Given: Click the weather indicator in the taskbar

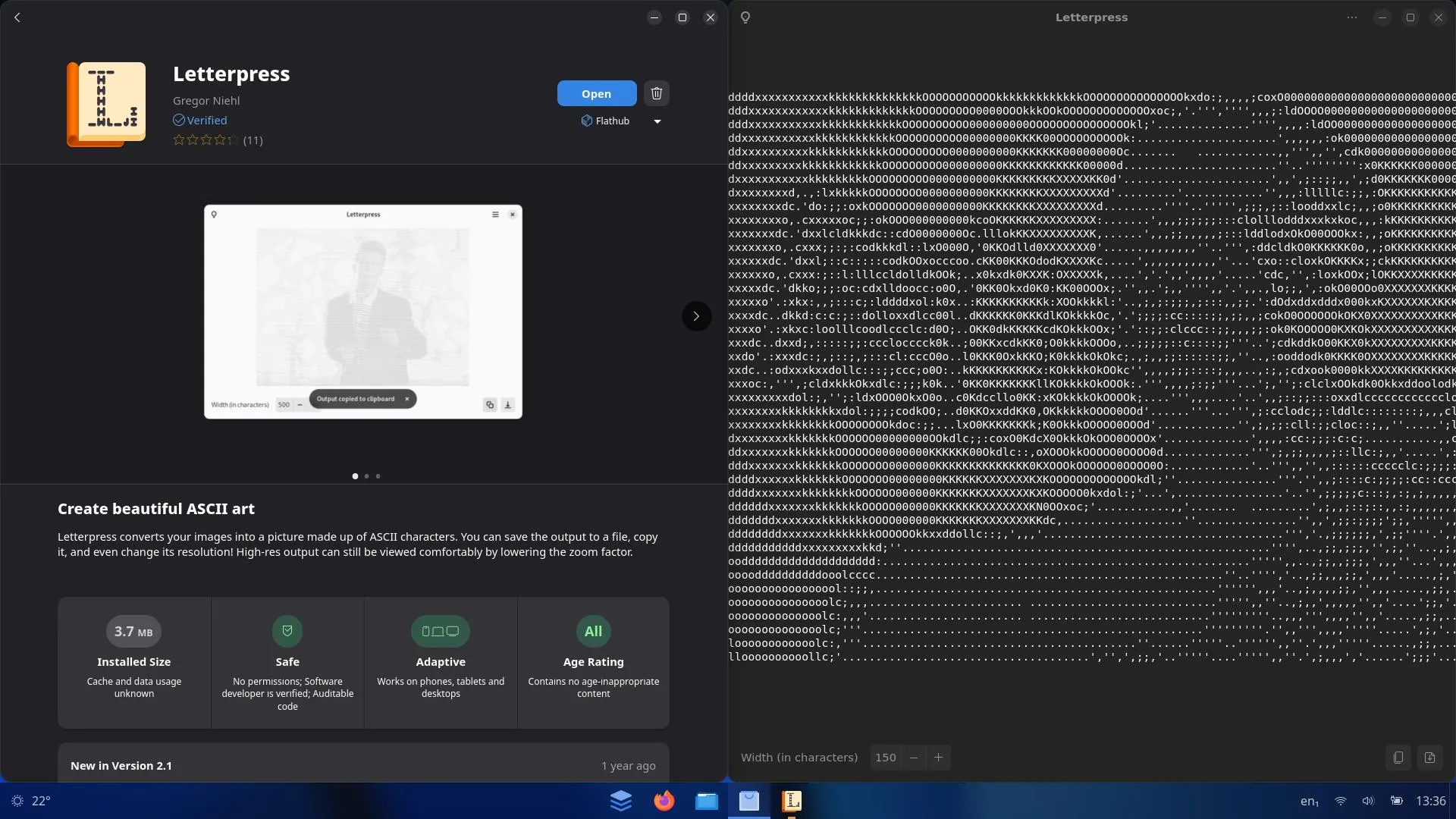Looking at the screenshot, I should [x=30, y=801].
